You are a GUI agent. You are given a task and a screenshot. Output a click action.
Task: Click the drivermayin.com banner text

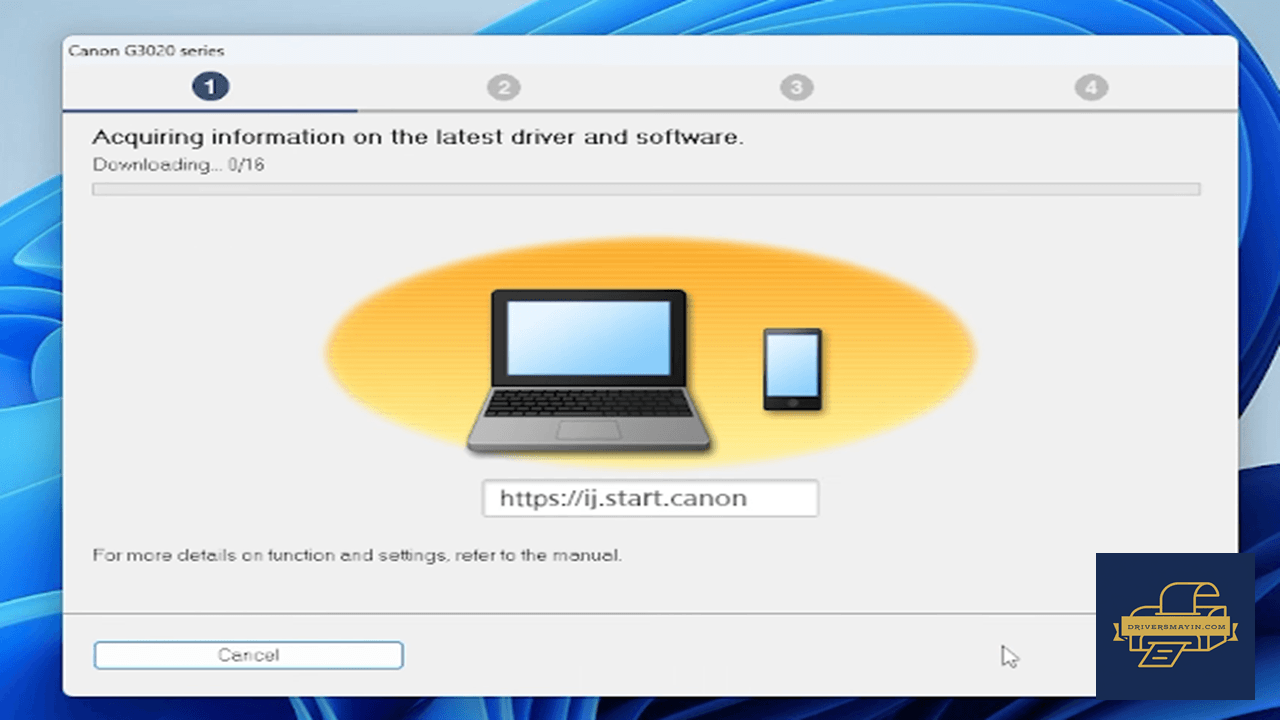(x=1175, y=627)
